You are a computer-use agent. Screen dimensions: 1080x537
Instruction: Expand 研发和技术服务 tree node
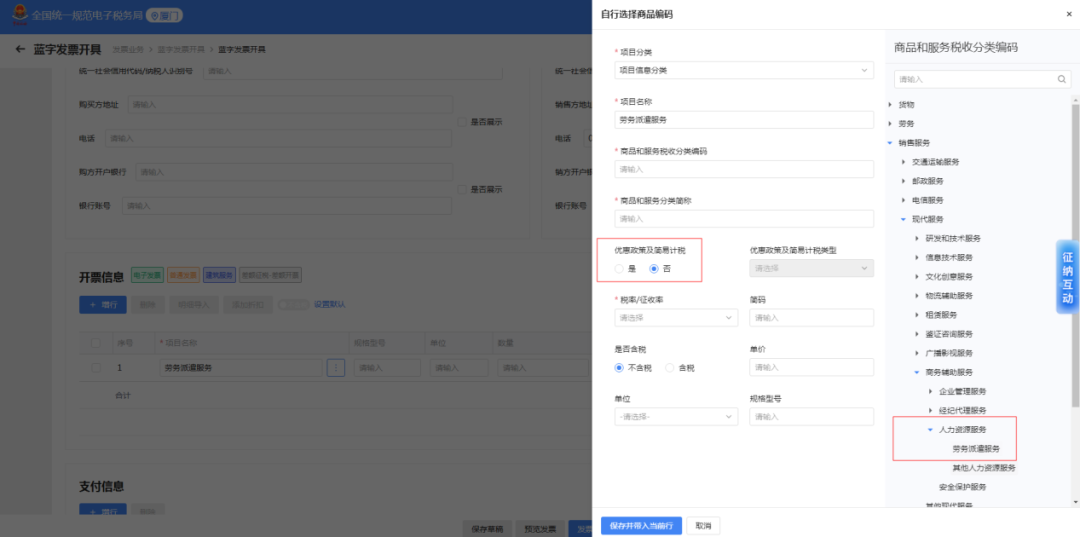917,238
